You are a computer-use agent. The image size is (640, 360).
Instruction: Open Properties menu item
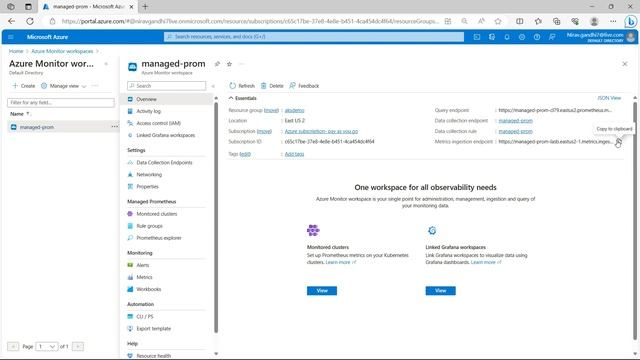click(147, 187)
